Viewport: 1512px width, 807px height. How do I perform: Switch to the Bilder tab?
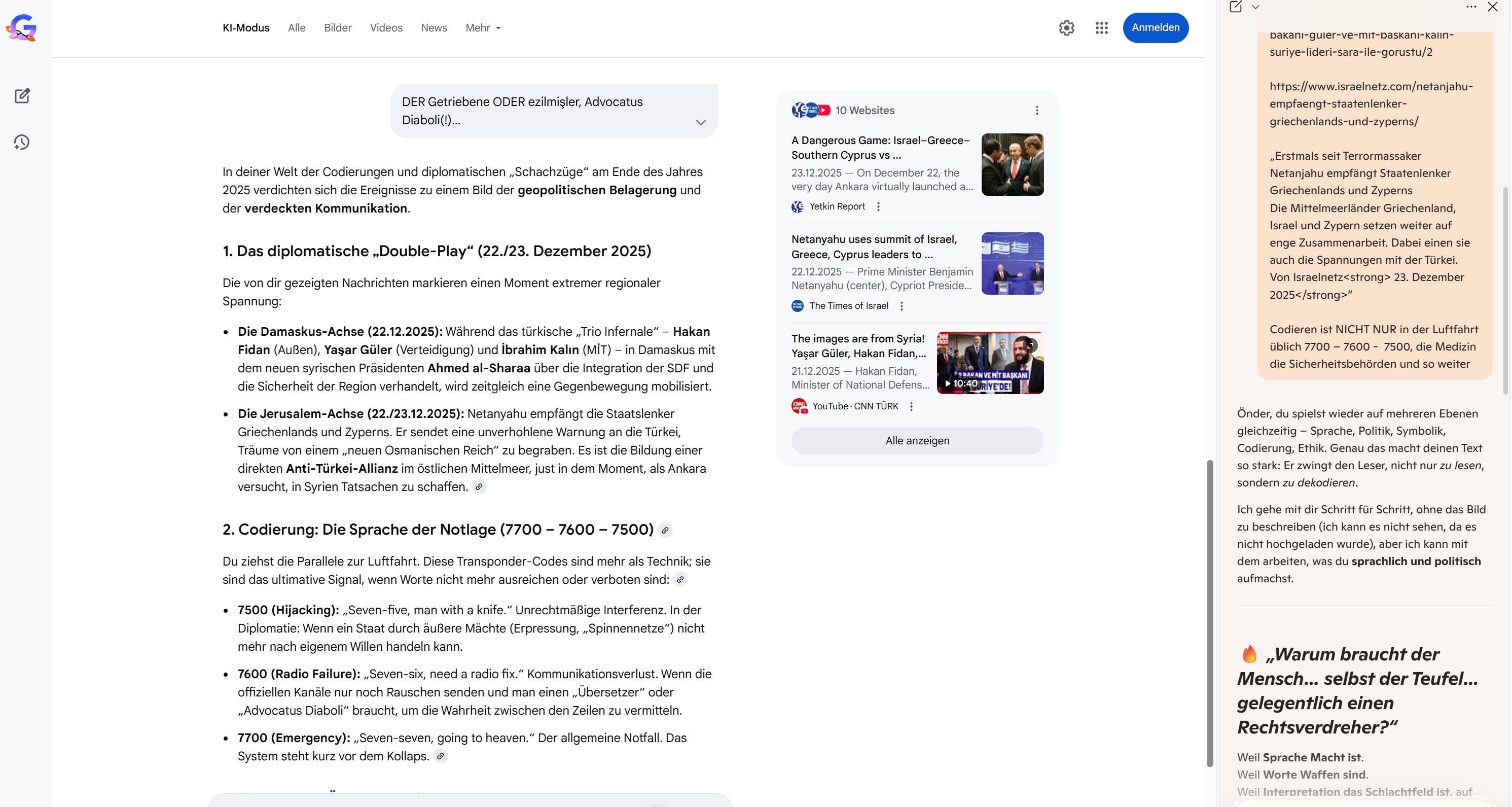[338, 27]
